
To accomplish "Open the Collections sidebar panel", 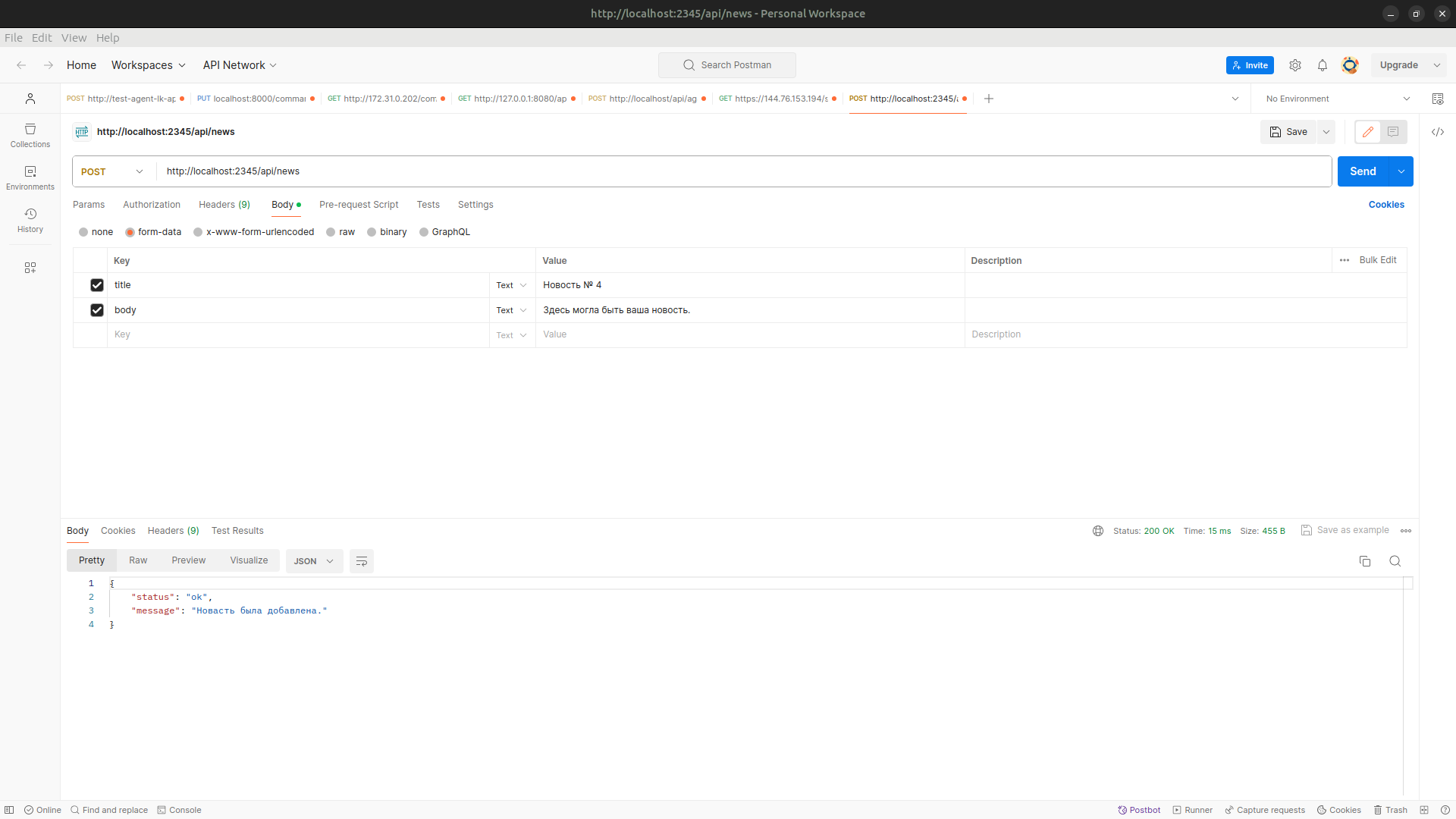I will [30, 135].
